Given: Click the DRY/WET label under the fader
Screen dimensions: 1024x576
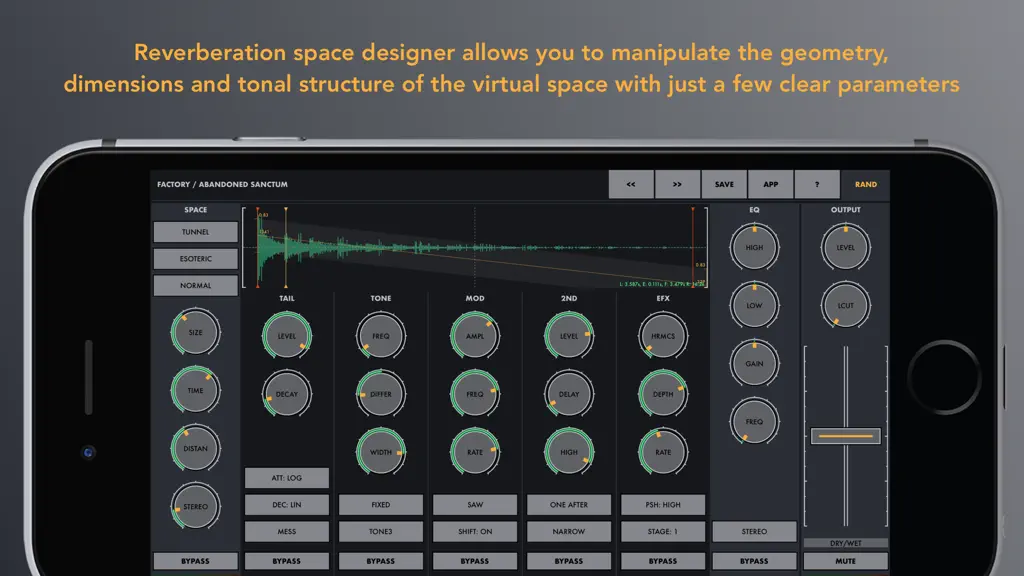Looking at the screenshot, I should click(846, 543).
